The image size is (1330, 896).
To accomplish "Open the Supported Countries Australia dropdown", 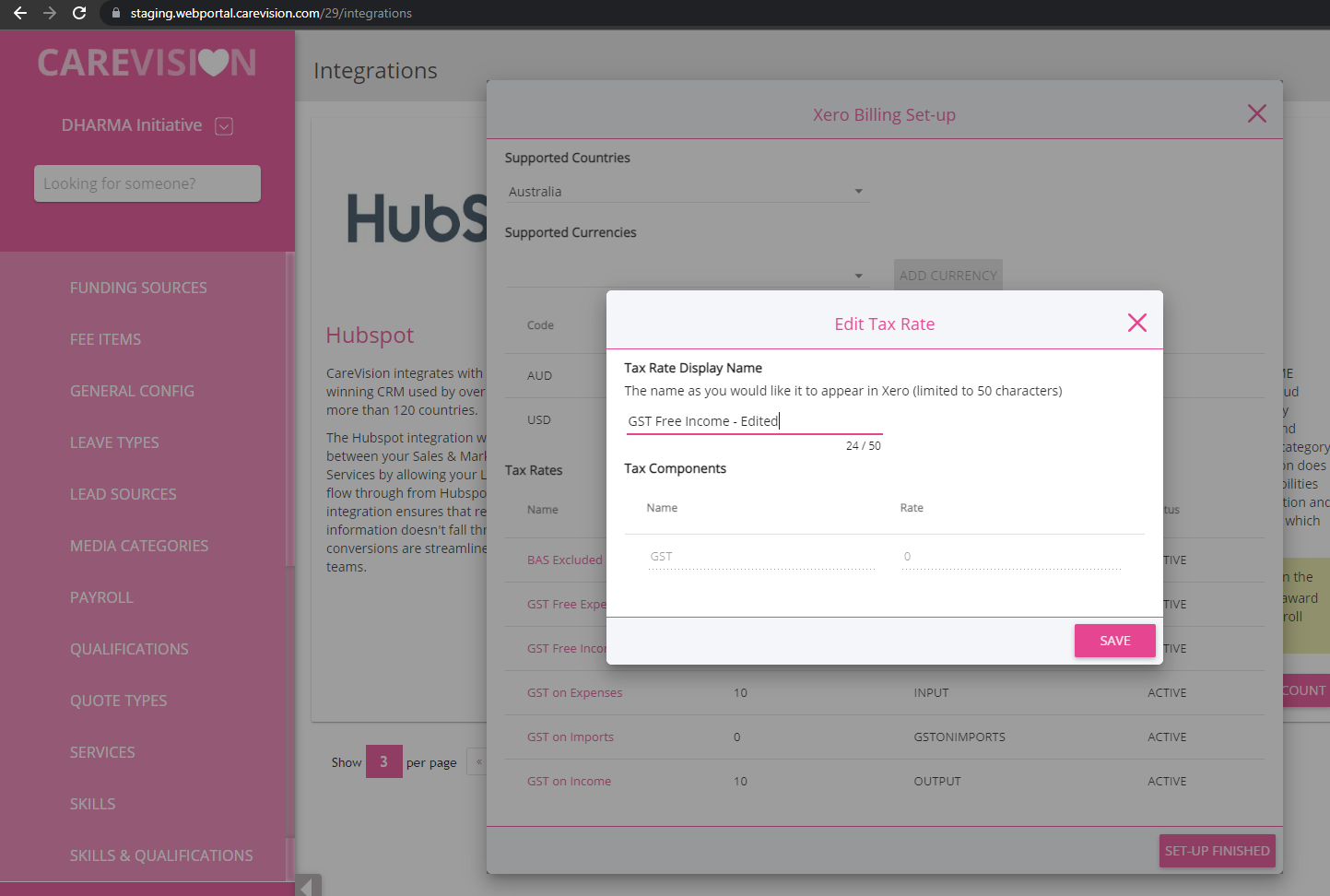I will [687, 192].
